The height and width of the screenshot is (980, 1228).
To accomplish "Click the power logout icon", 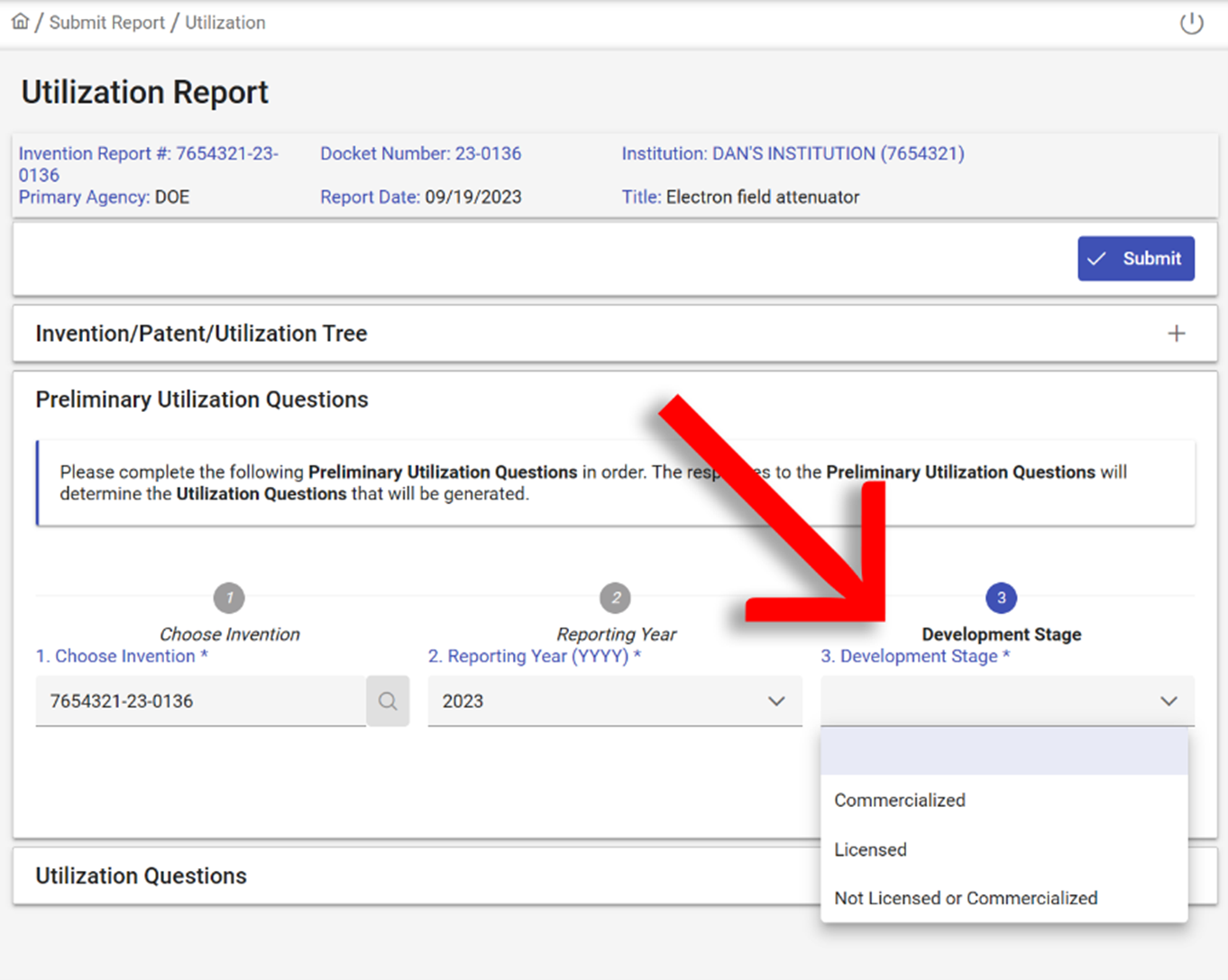I will (1191, 23).
